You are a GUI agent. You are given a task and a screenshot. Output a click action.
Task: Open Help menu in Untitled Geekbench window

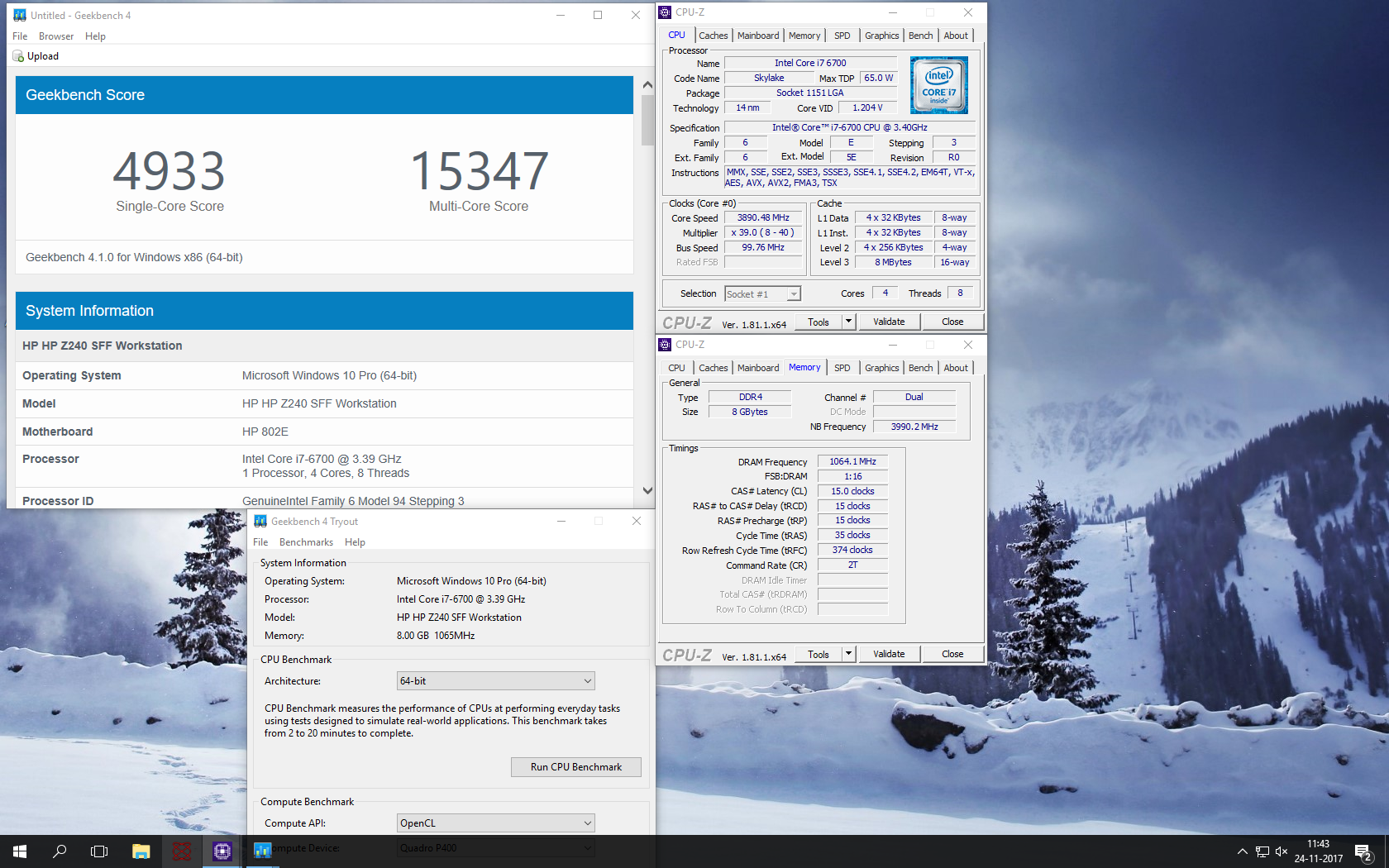tap(95, 36)
